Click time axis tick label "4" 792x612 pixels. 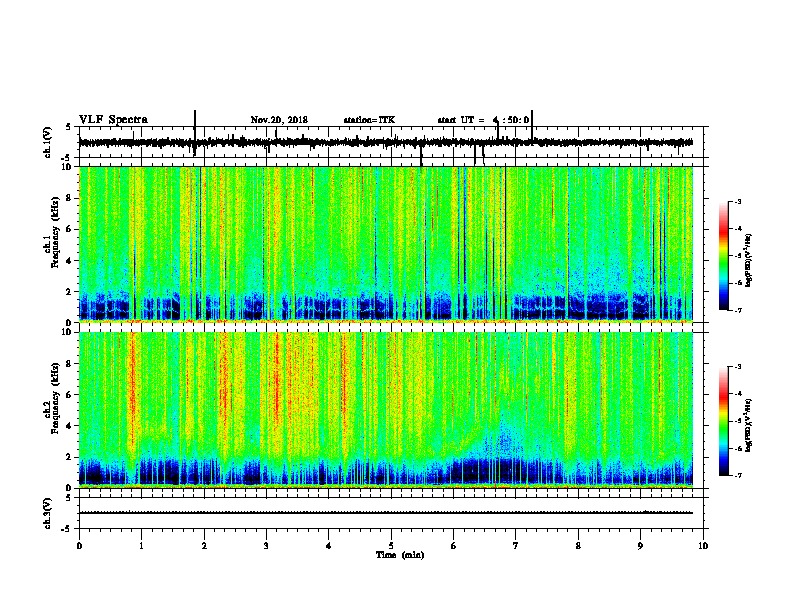329,545
